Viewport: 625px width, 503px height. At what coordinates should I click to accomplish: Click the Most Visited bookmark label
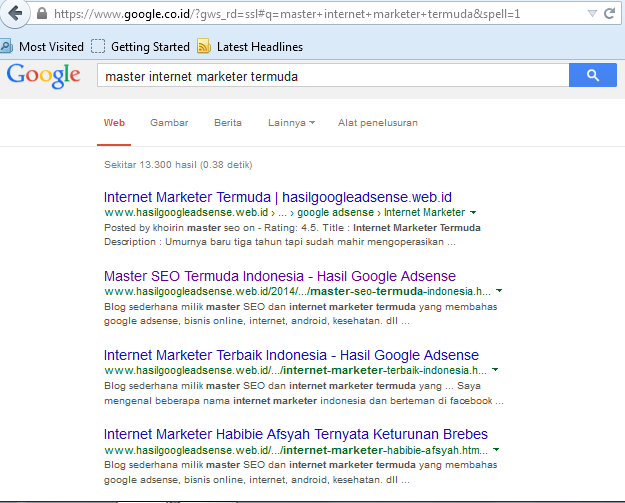pos(51,47)
